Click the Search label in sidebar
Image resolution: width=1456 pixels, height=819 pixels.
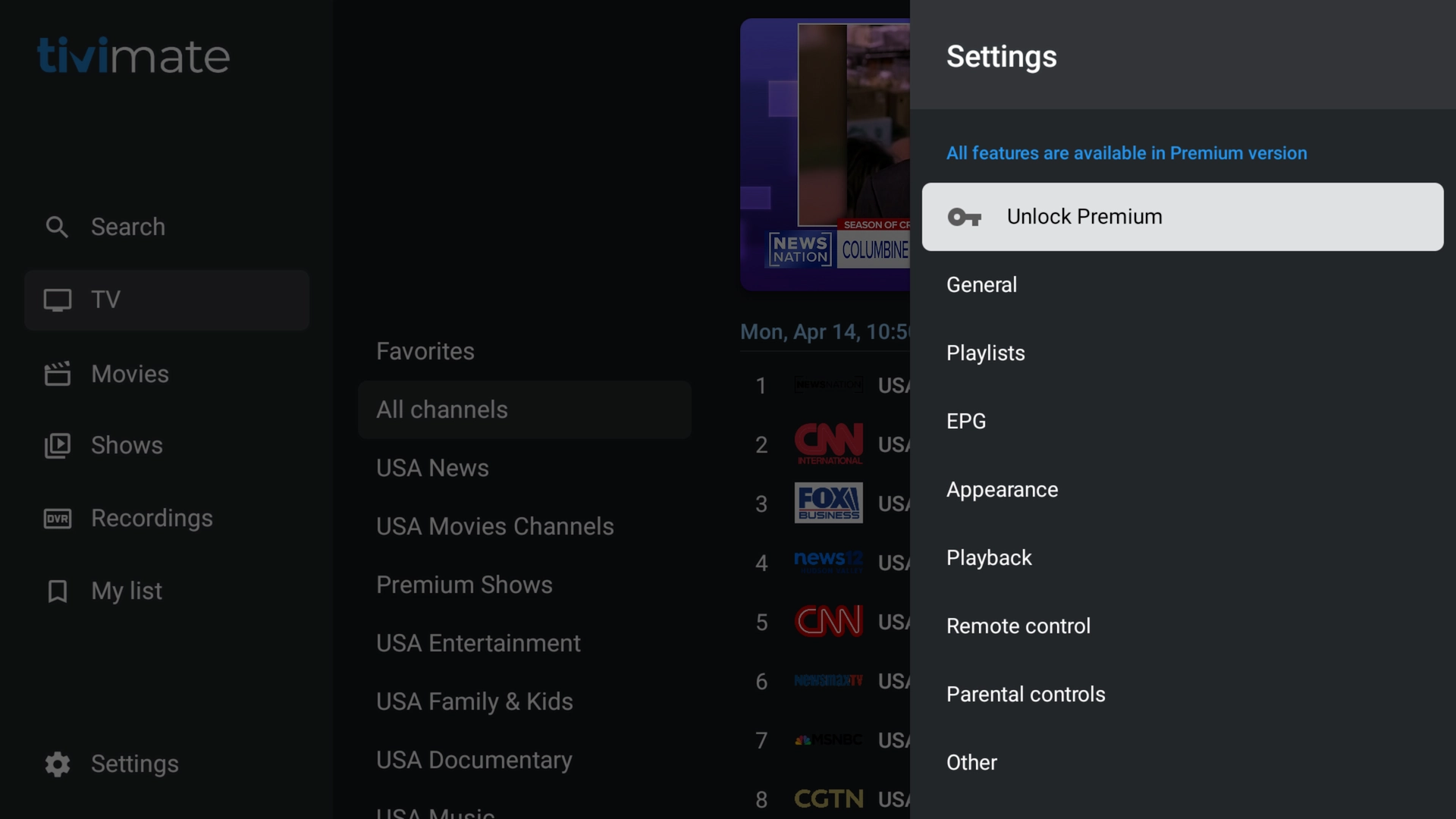coord(128,227)
